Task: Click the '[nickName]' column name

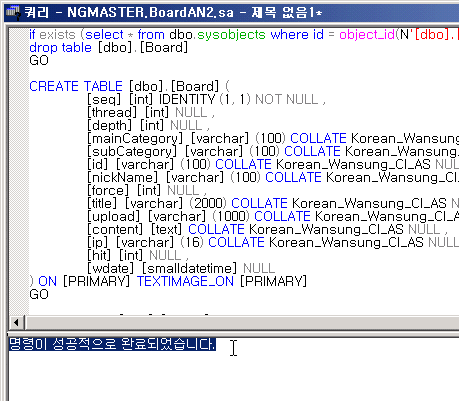Action: tap(122, 177)
